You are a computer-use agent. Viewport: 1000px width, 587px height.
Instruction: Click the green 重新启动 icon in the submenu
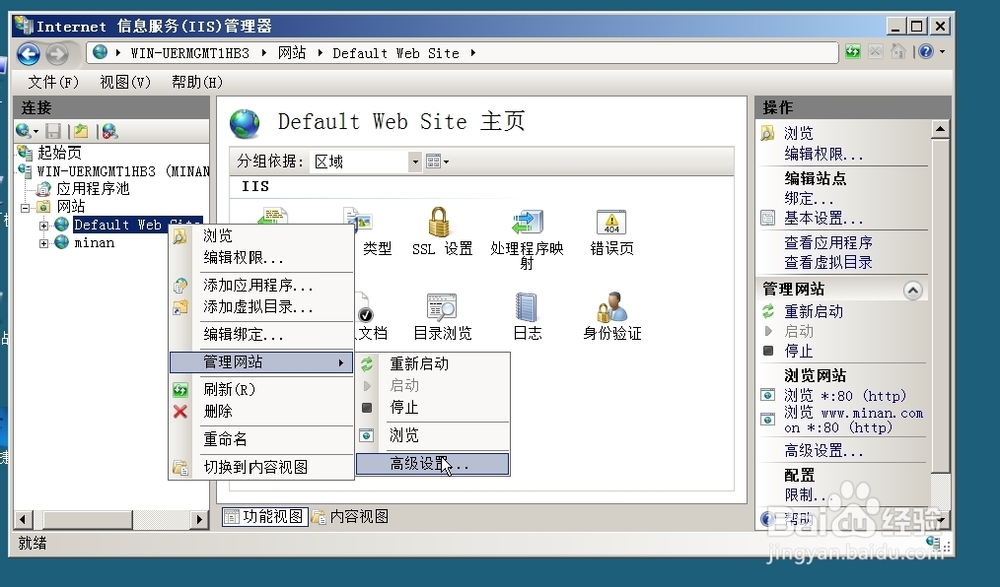click(x=367, y=364)
